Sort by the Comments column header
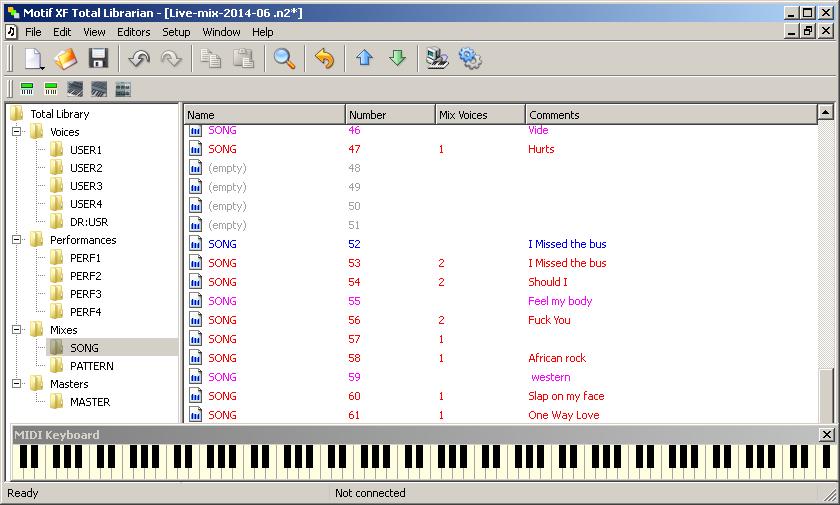 671,115
